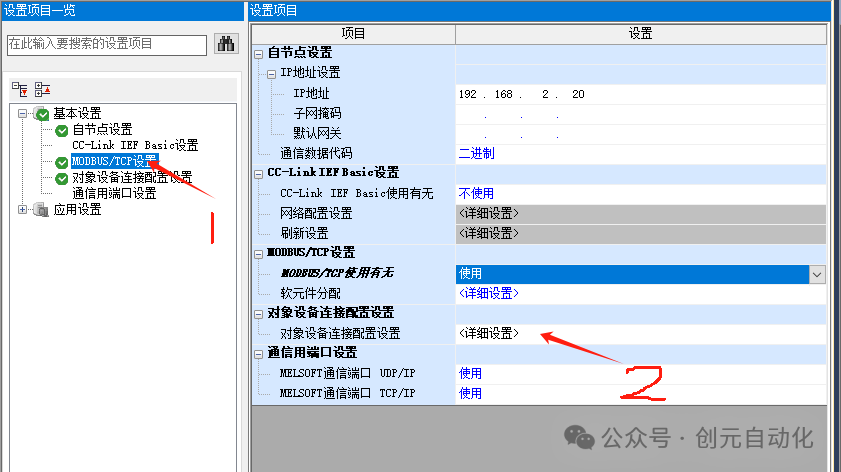Select 自节点设置 in the tree
Image resolution: width=841 pixels, height=472 pixels.
pyautogui.click(x=102, y=129)
